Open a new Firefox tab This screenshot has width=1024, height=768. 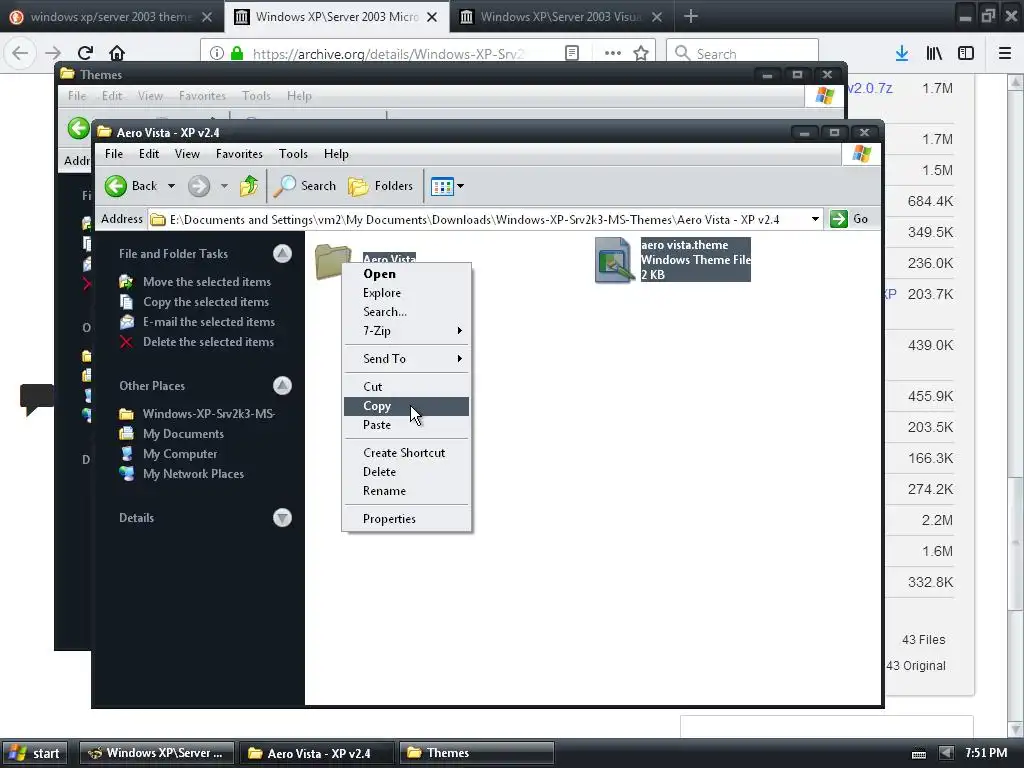pyautogui.click(x=690, y=16)
